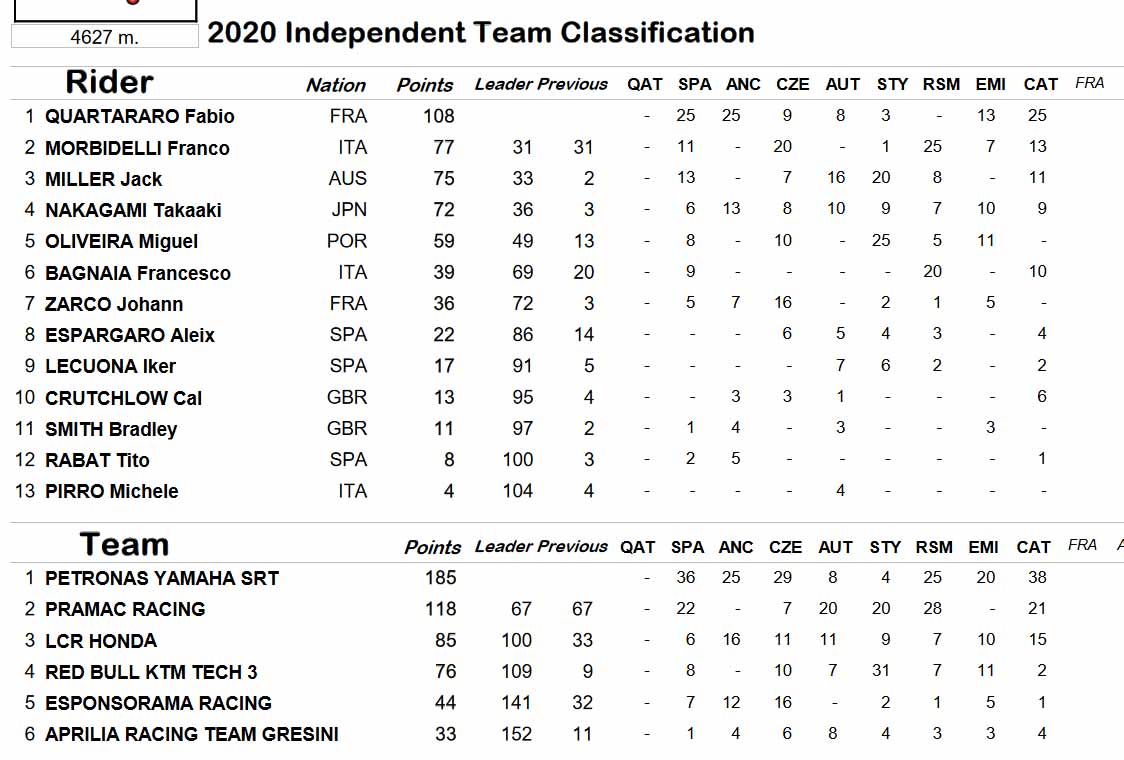The image size is (1124, 760).
Task: Click the rider table CAT column header
Action: point(1040,85)
